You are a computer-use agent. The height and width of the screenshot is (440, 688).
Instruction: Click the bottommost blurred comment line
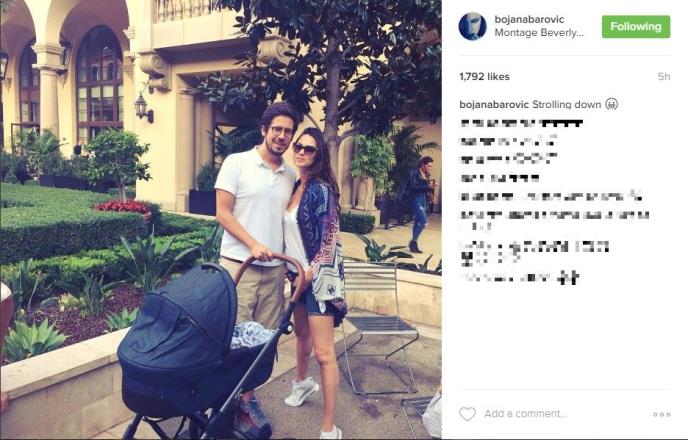pyautogui.click(x=520, y=277)
